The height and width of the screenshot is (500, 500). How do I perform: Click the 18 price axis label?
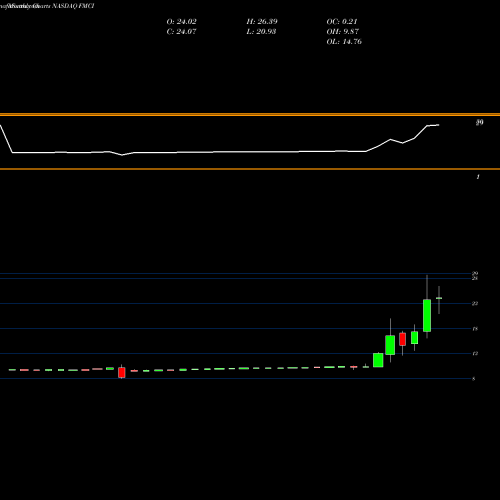(x=475, y=329)
